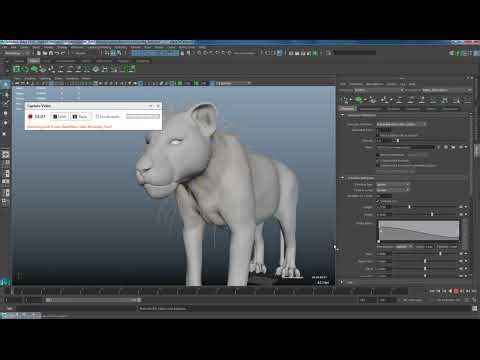Click inside the width ramp graph

click(x=419, y=230)
